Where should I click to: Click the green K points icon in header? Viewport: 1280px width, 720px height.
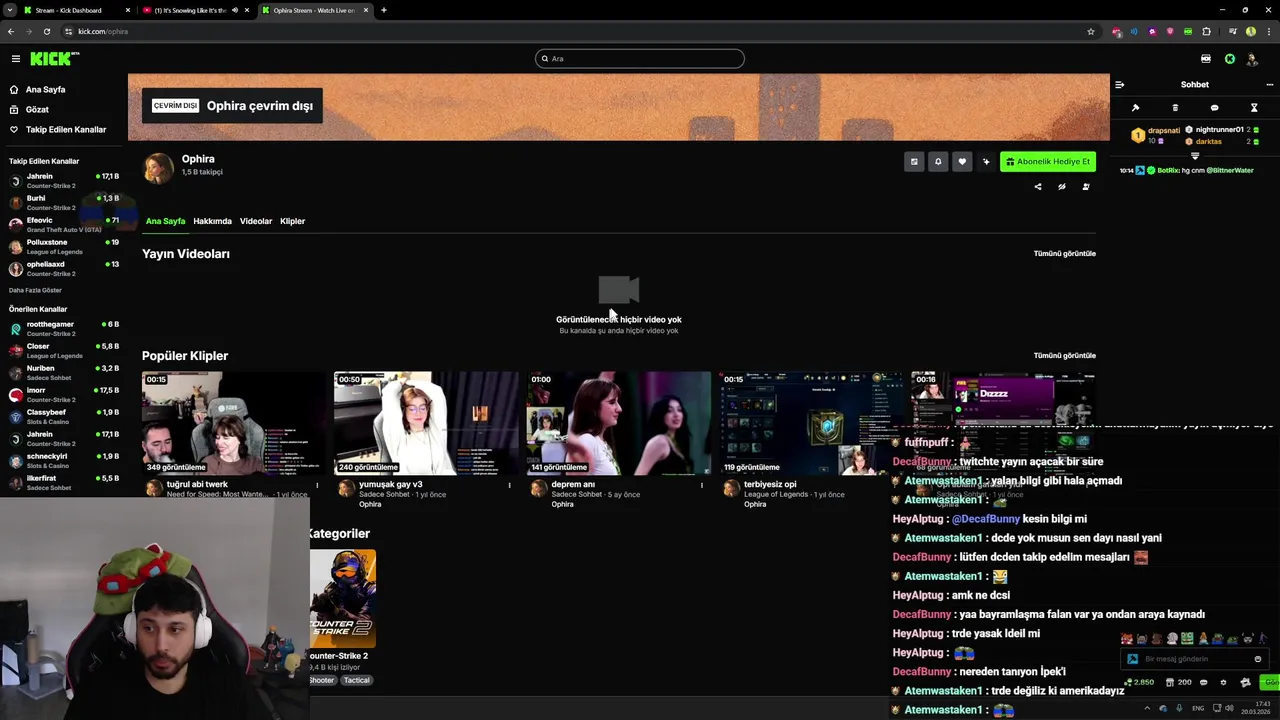tap(1230, 59)
